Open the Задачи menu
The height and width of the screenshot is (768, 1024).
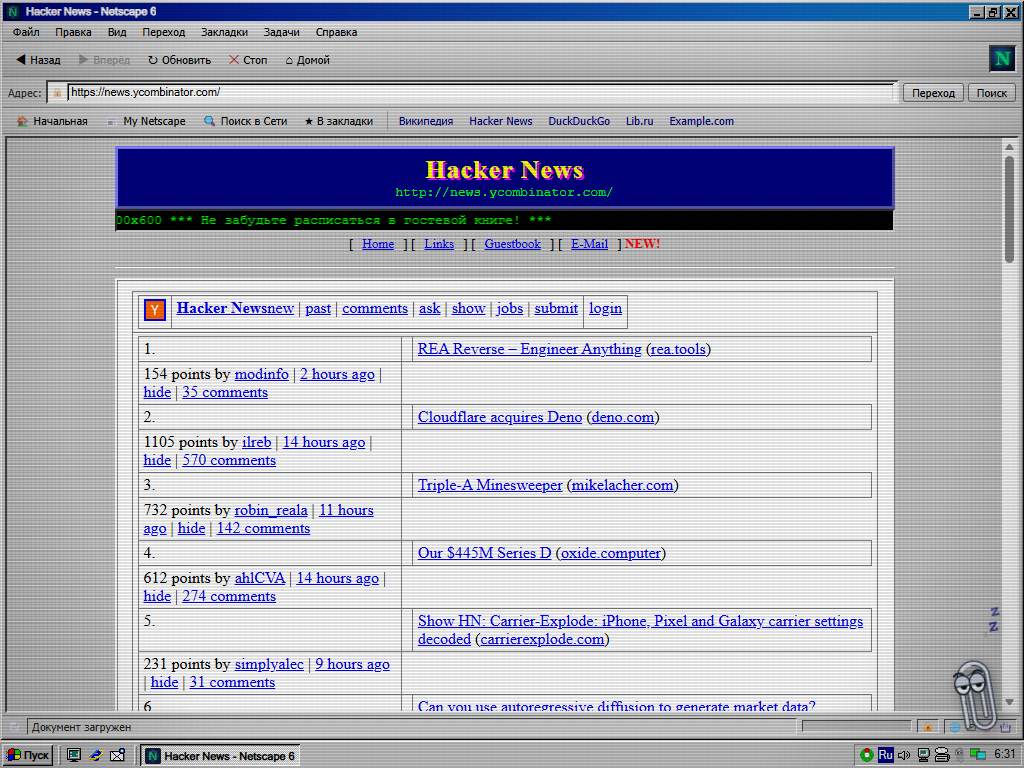coord(281,32)
